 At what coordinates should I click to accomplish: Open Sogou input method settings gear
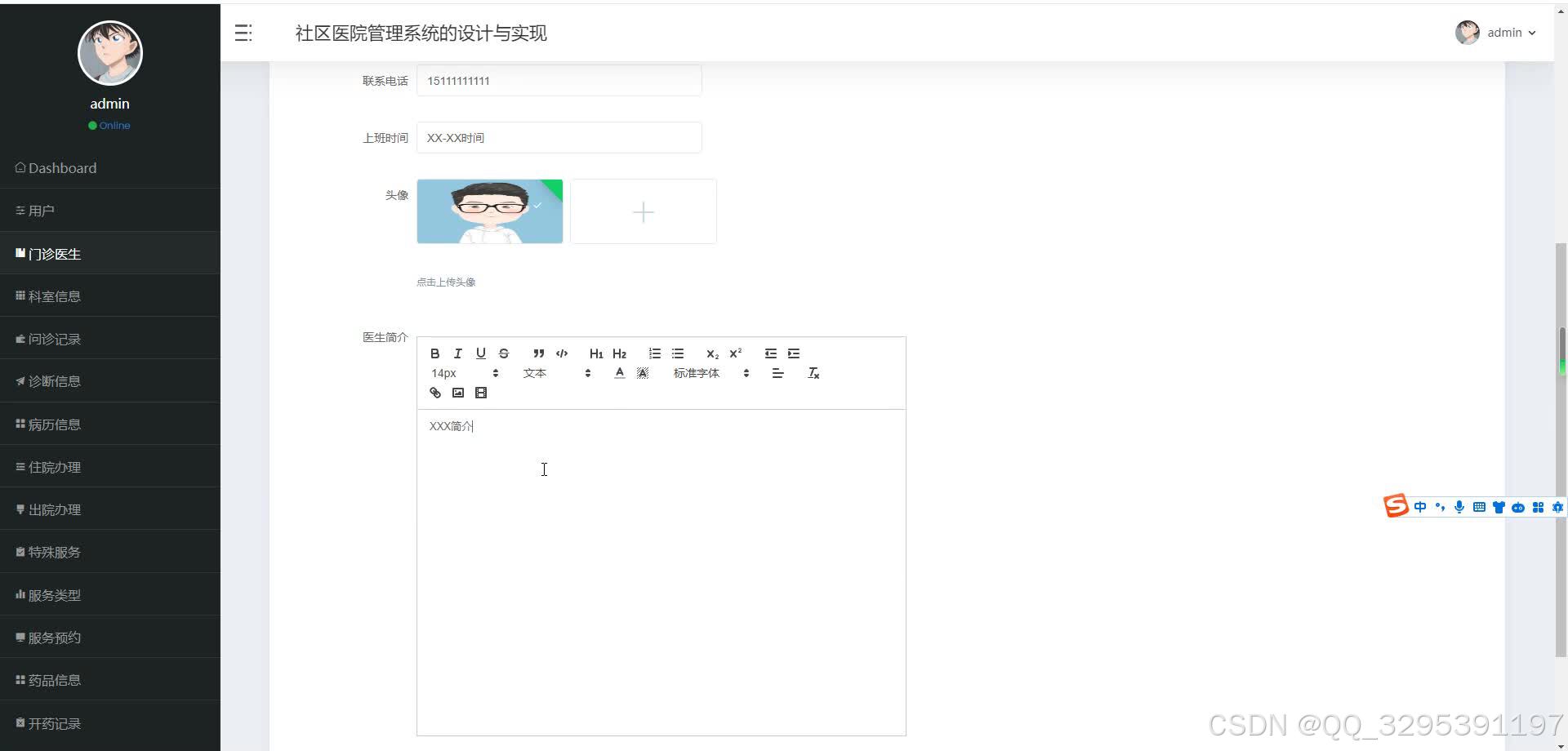[x=1558, y=507]
